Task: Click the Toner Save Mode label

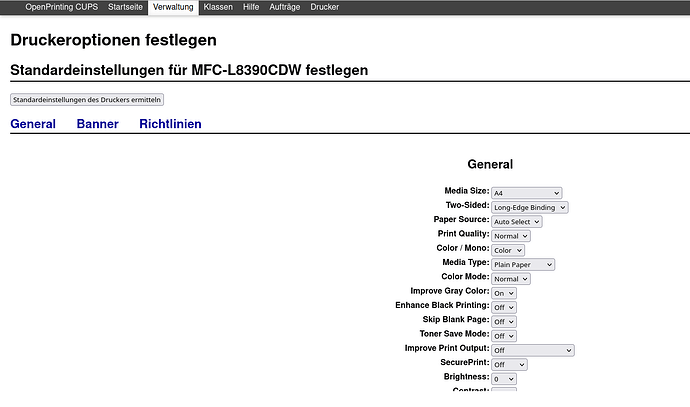Action: click(455, 334)
